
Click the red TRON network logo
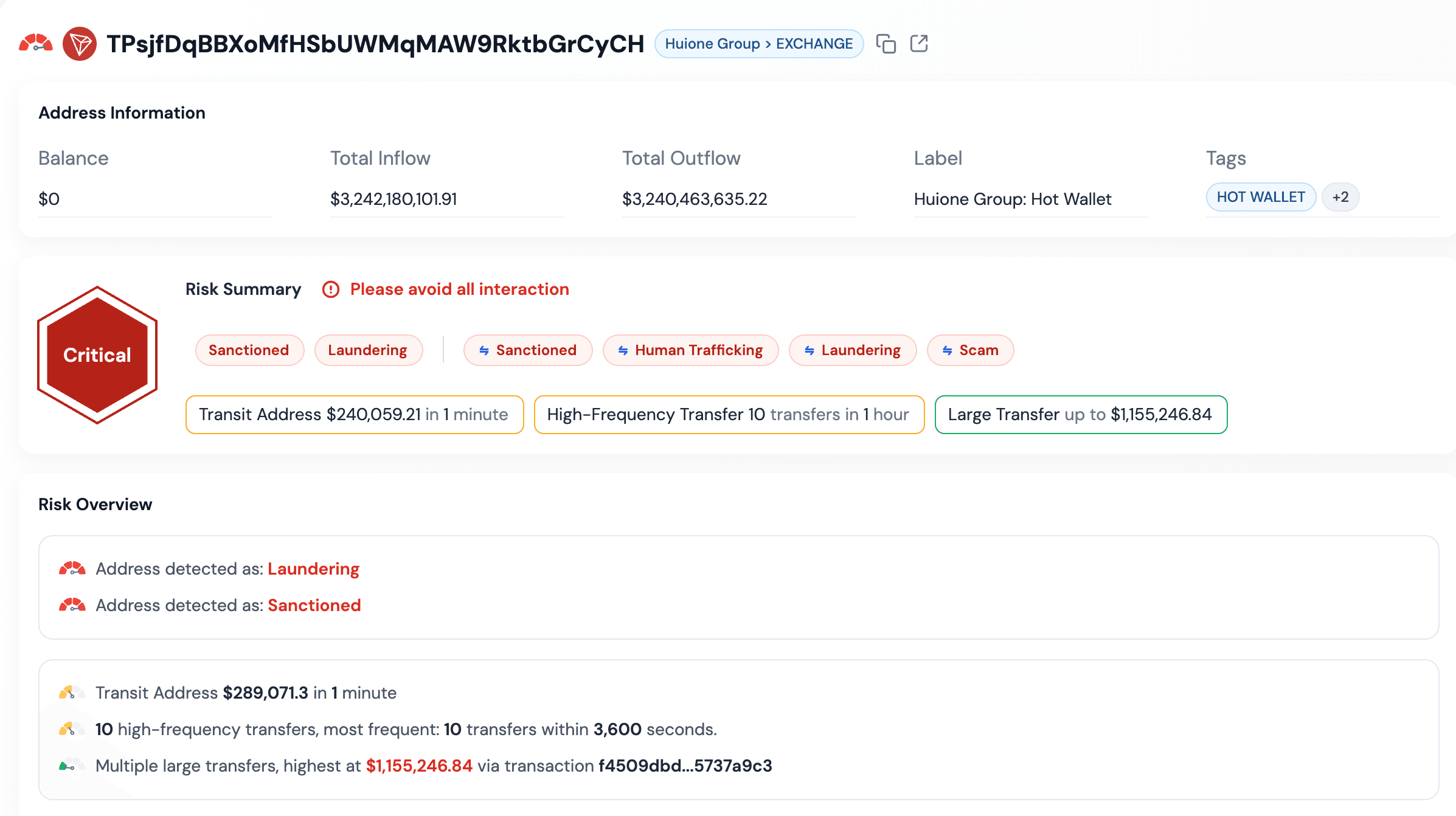[x=80, y=44]
